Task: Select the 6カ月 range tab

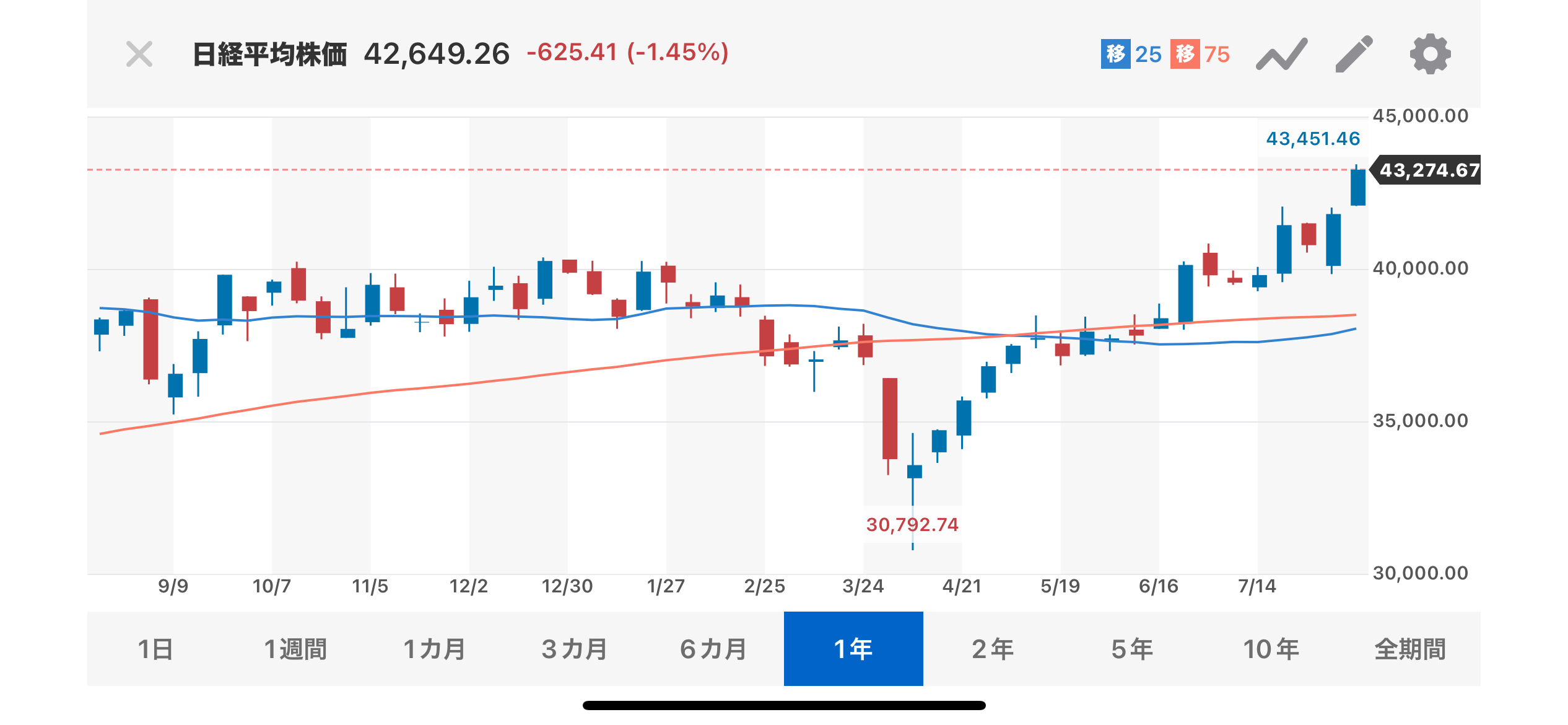Action: point(714,649)
